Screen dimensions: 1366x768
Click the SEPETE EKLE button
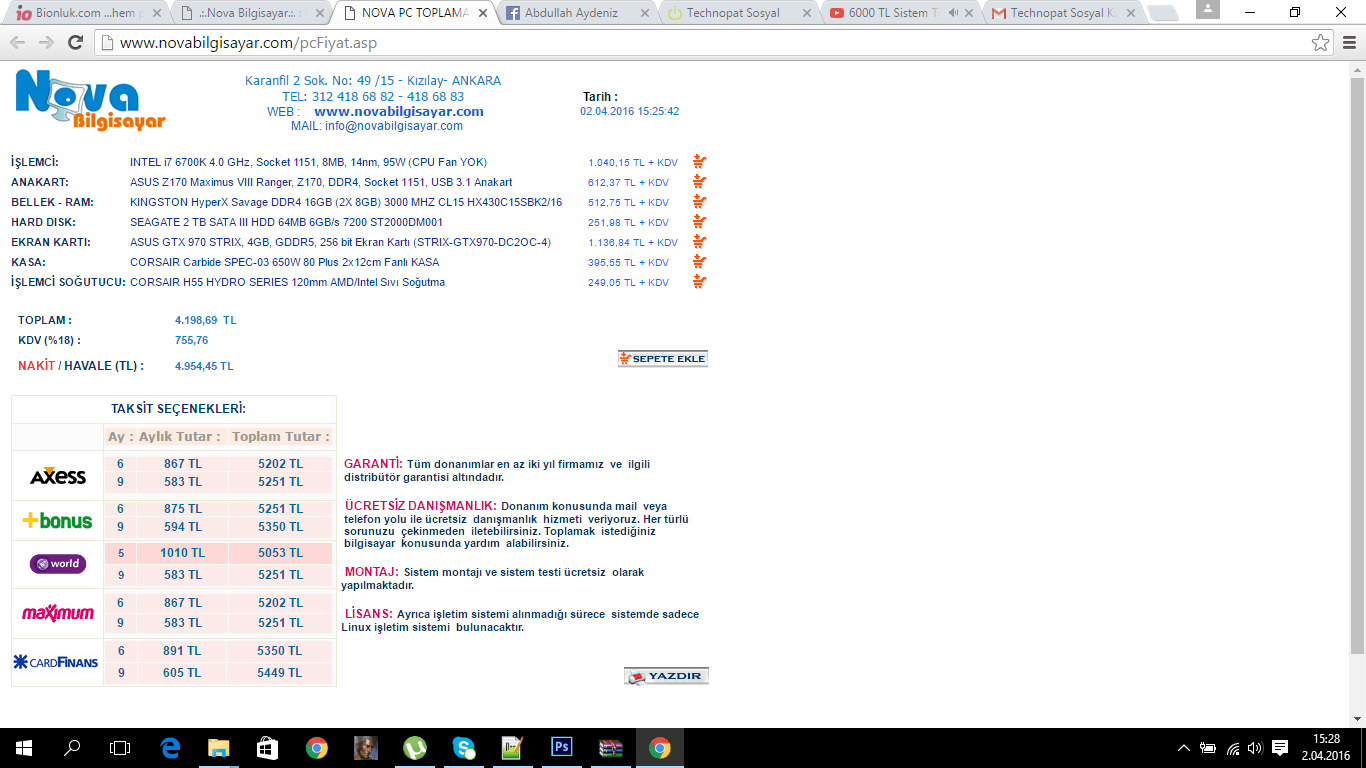(662, 358)
